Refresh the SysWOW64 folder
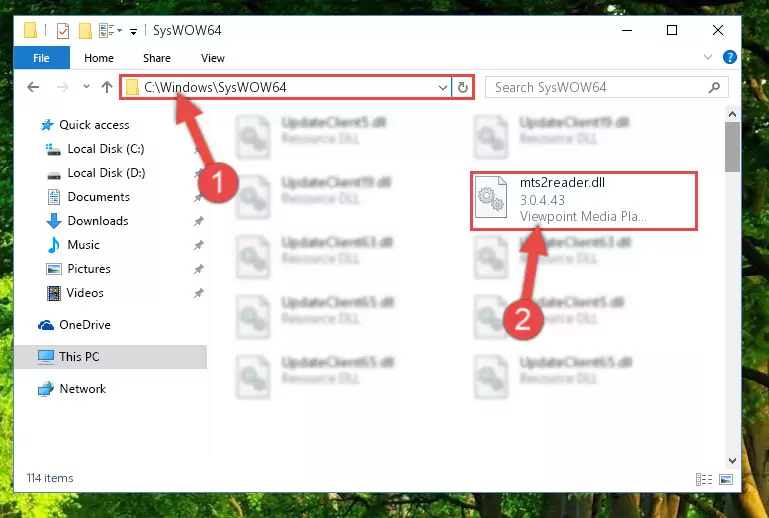 (462, 88)
